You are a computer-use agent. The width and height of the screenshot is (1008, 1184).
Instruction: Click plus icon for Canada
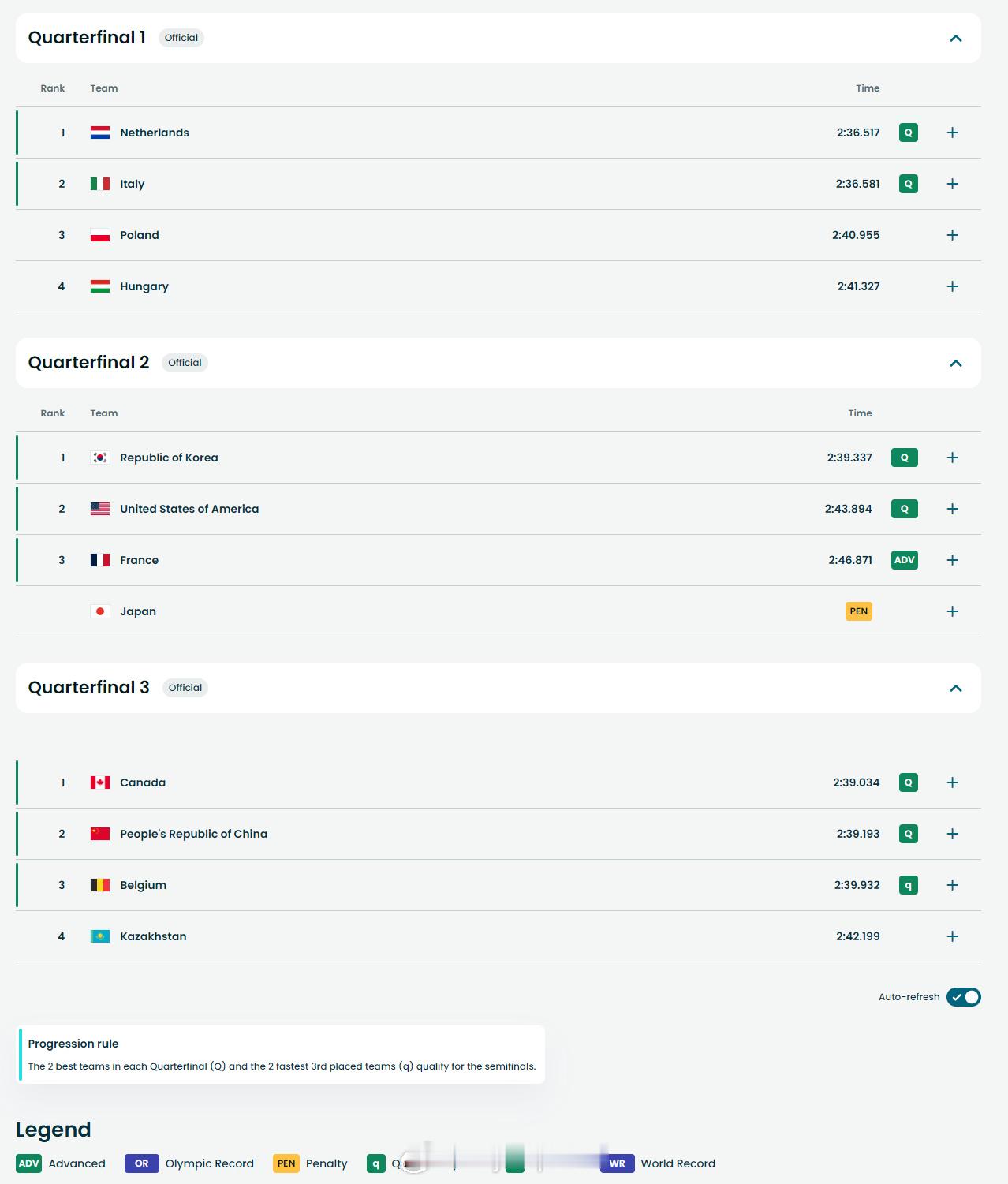tap(952, 782)
